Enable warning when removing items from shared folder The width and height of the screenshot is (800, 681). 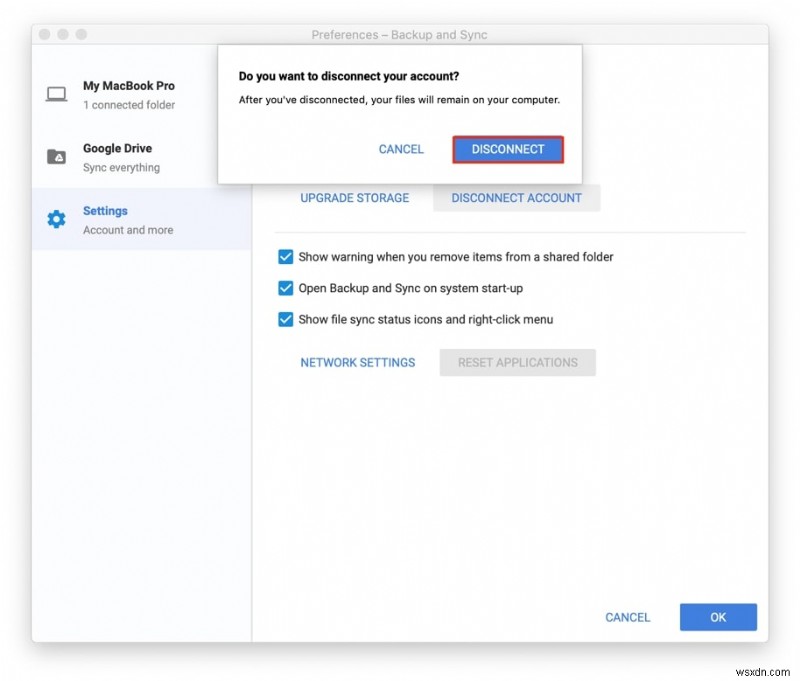coord(286,257)
